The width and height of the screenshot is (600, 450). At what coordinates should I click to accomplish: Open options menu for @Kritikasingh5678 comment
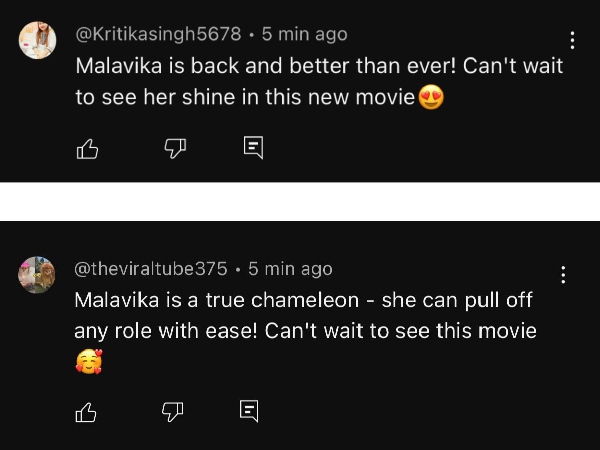[572, 41]
